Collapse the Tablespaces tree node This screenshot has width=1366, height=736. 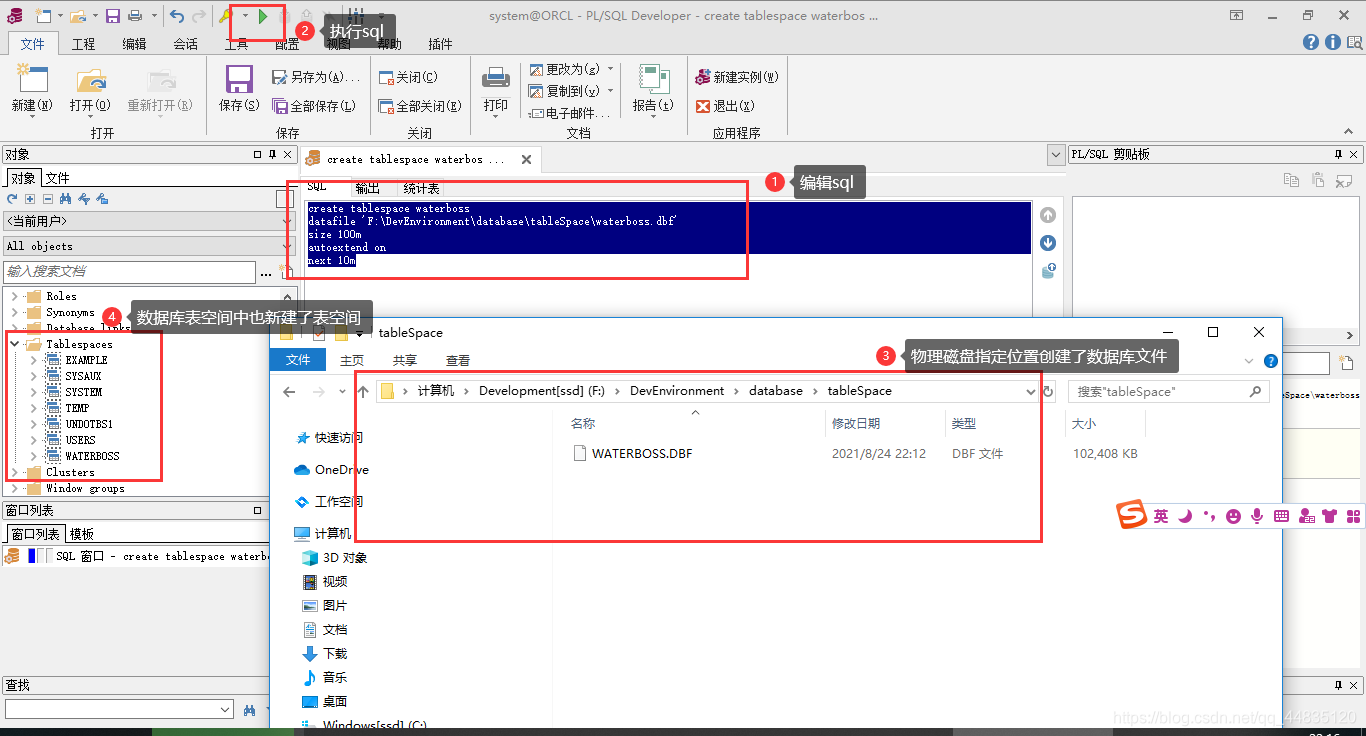click(15, 344)
